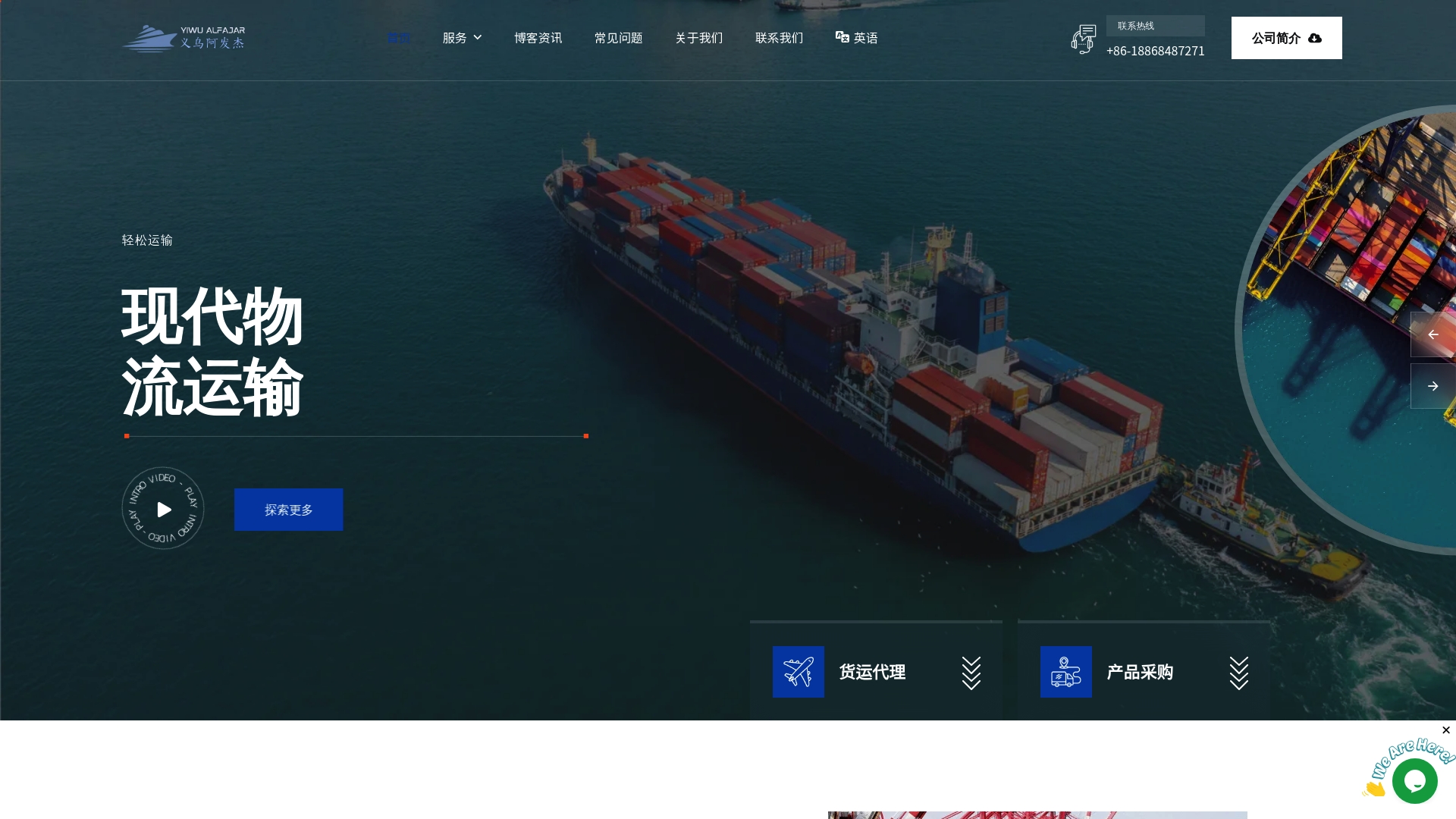Select the airplane freight forwarding icon
The width and height of the screenshot is (1456, 819).
point(798,672)
